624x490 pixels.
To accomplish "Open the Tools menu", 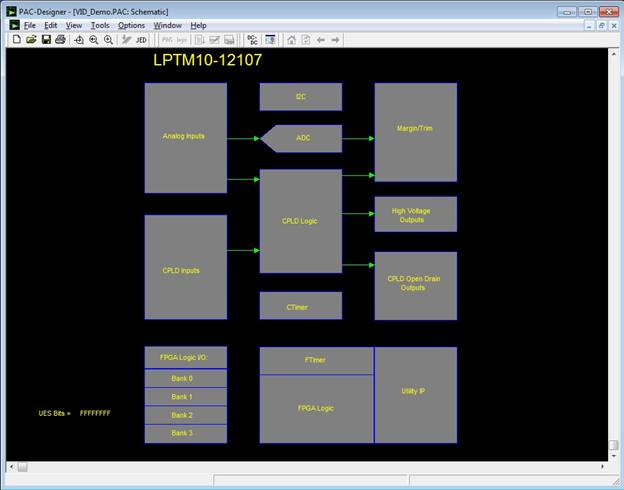I will [x=100, y=25].
